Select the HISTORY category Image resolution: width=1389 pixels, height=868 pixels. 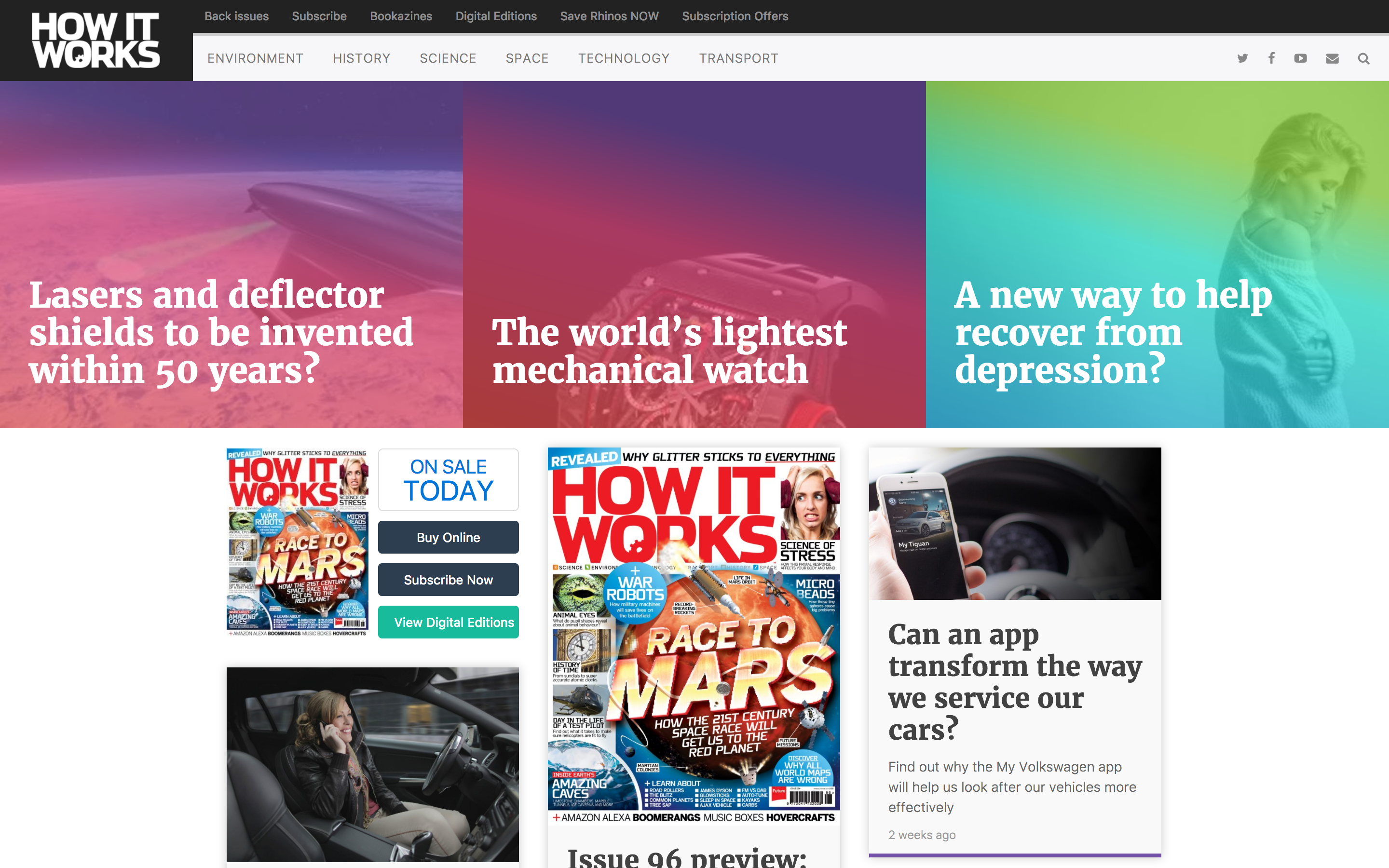click(362, 58)
